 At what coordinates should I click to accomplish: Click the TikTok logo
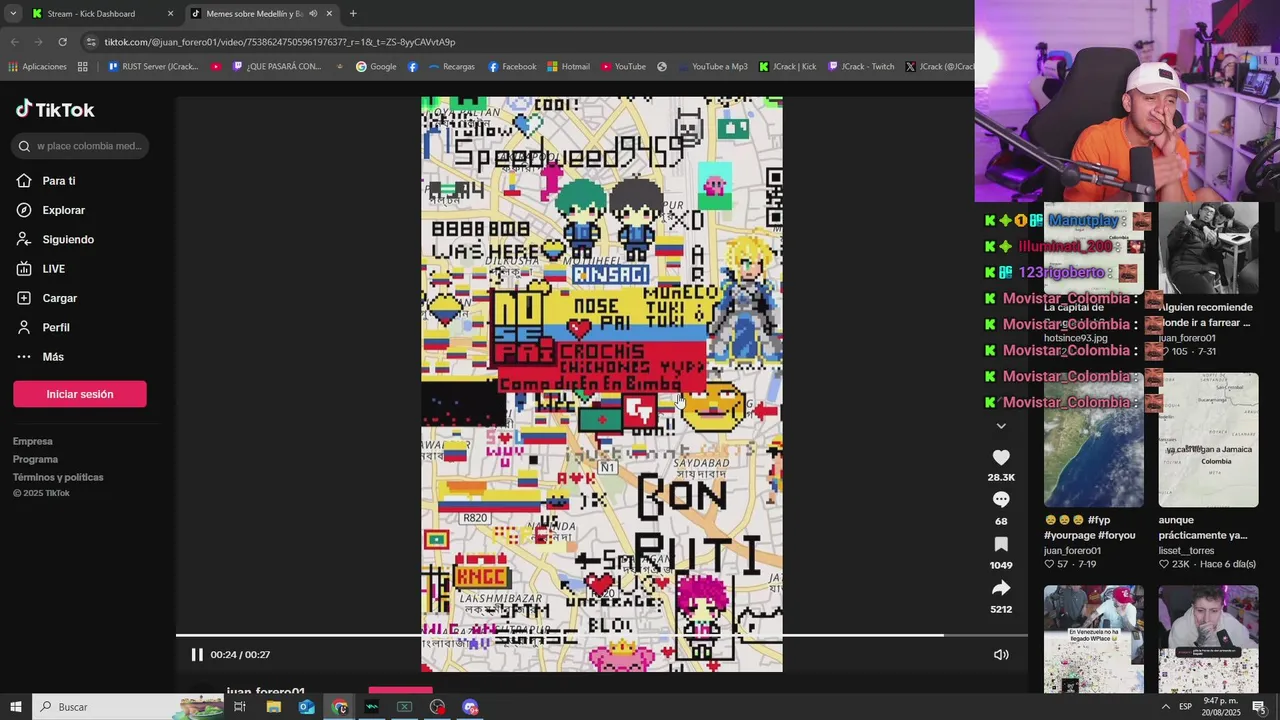point(55,110)
